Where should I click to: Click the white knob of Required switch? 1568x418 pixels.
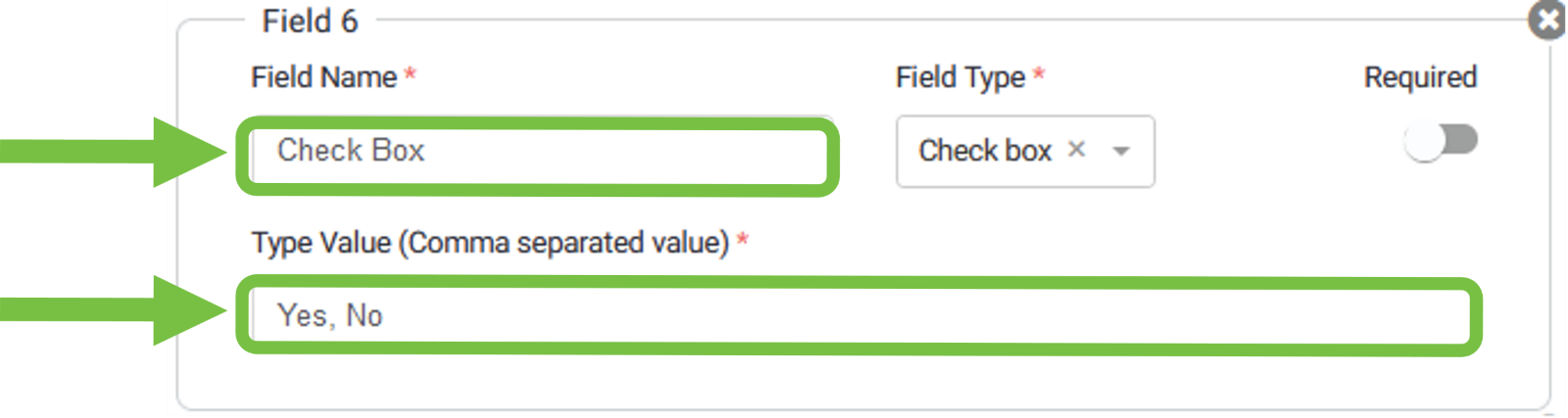click(x=1424, y=142)
